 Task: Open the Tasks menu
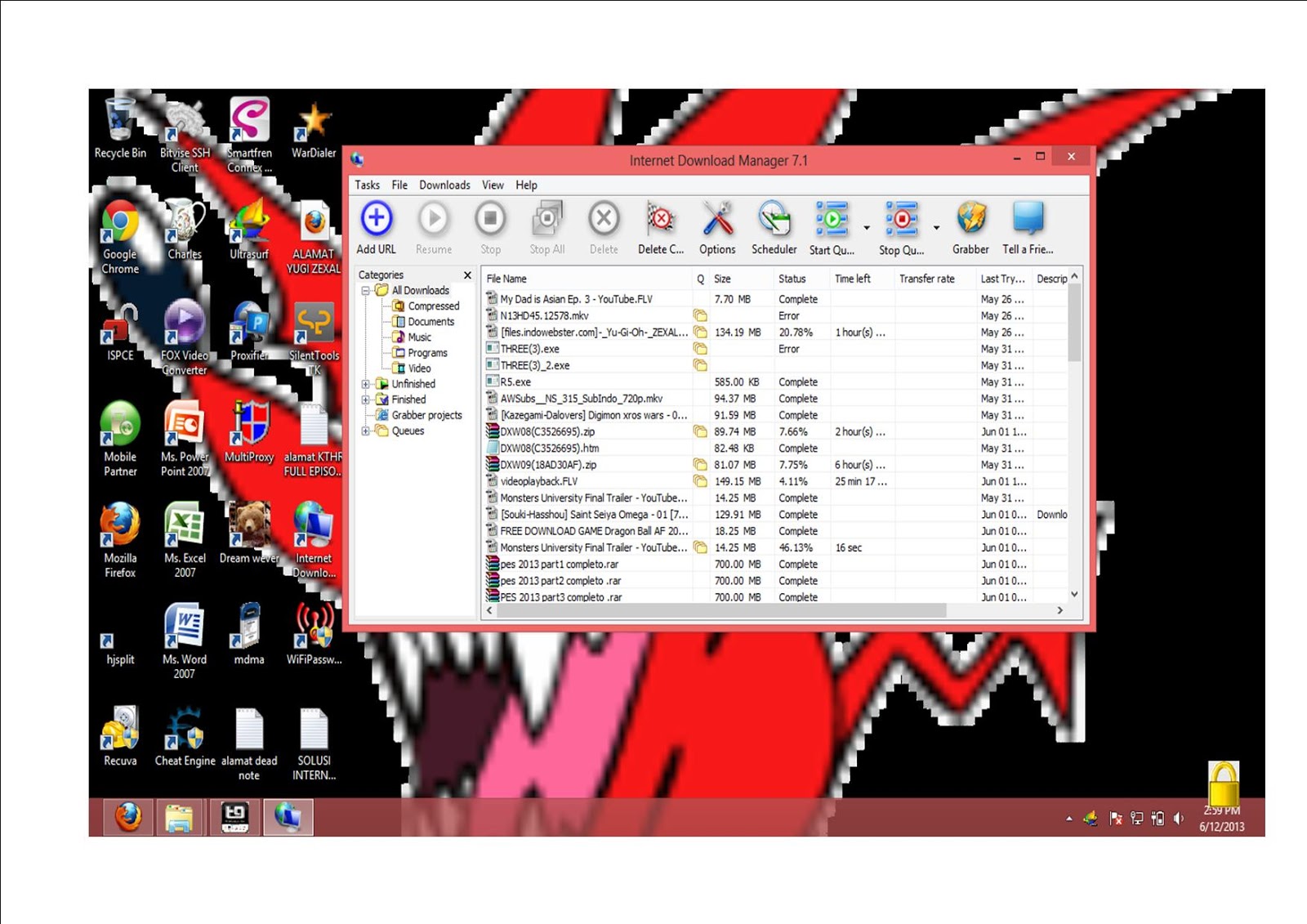pyautogui.click(x=367, y=185)
